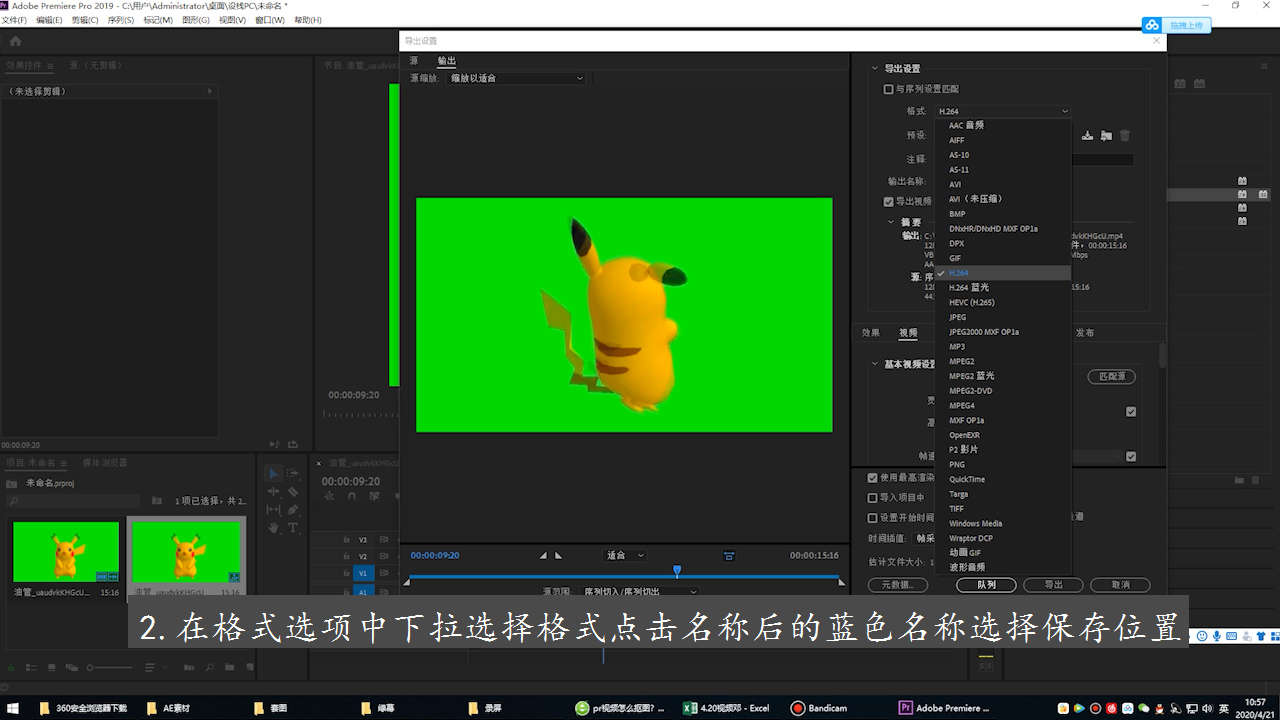Image resolution: width=1280 pixels, height=720 pixels.
Task: Click the 匹配源 match source button
Action: click(x=1111, y=377)
